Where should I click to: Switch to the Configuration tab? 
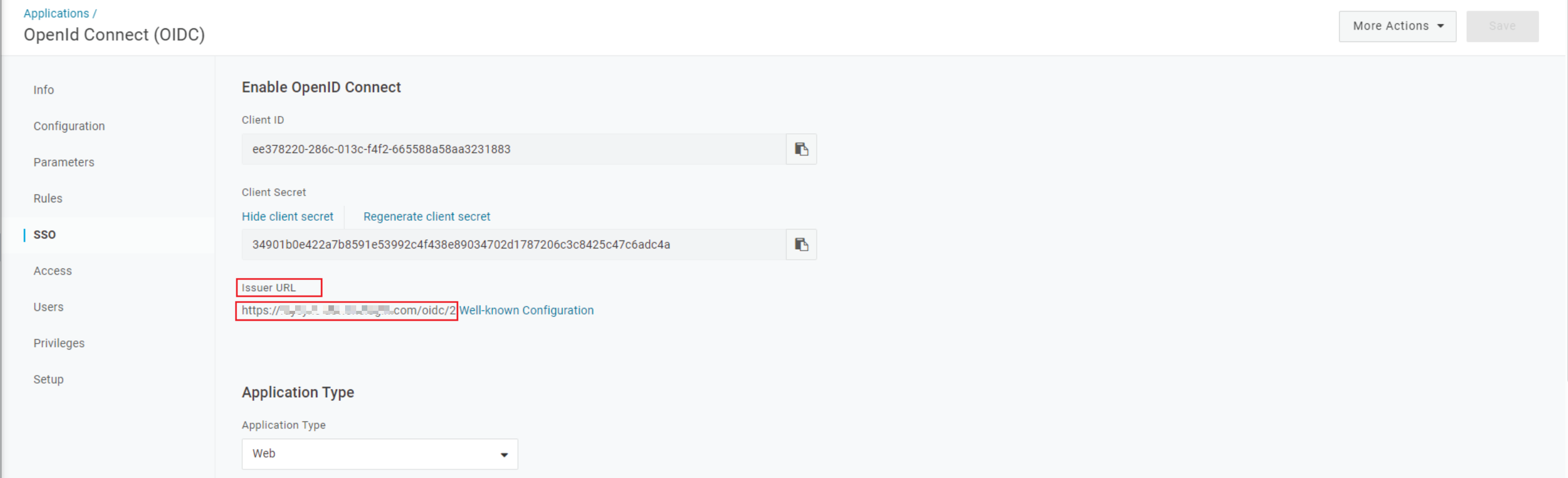tap(69, 126)
